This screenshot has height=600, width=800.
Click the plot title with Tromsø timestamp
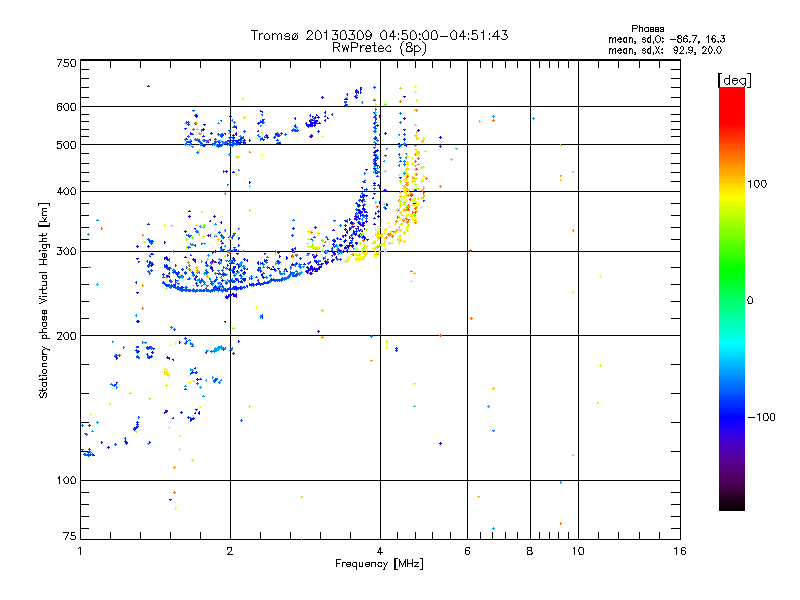379,35
